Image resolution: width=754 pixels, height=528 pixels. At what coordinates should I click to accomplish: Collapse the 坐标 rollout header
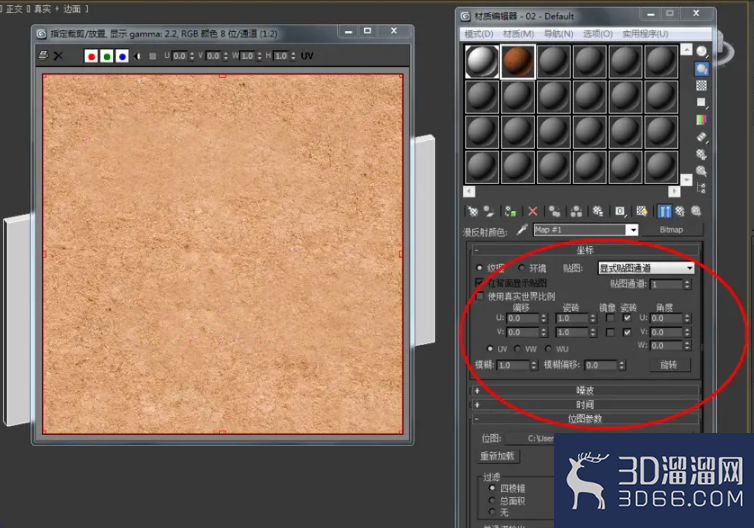click(x=585, y=250)
